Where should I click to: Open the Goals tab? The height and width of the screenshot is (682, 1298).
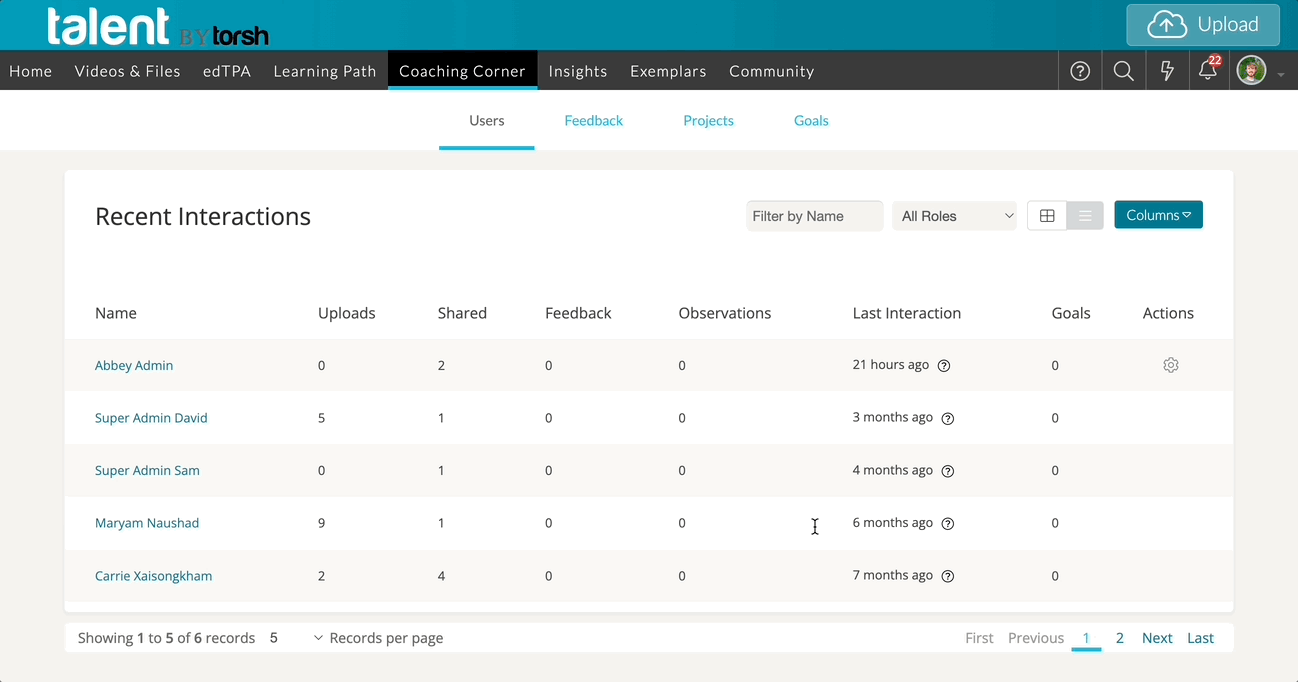click(811, 121)
